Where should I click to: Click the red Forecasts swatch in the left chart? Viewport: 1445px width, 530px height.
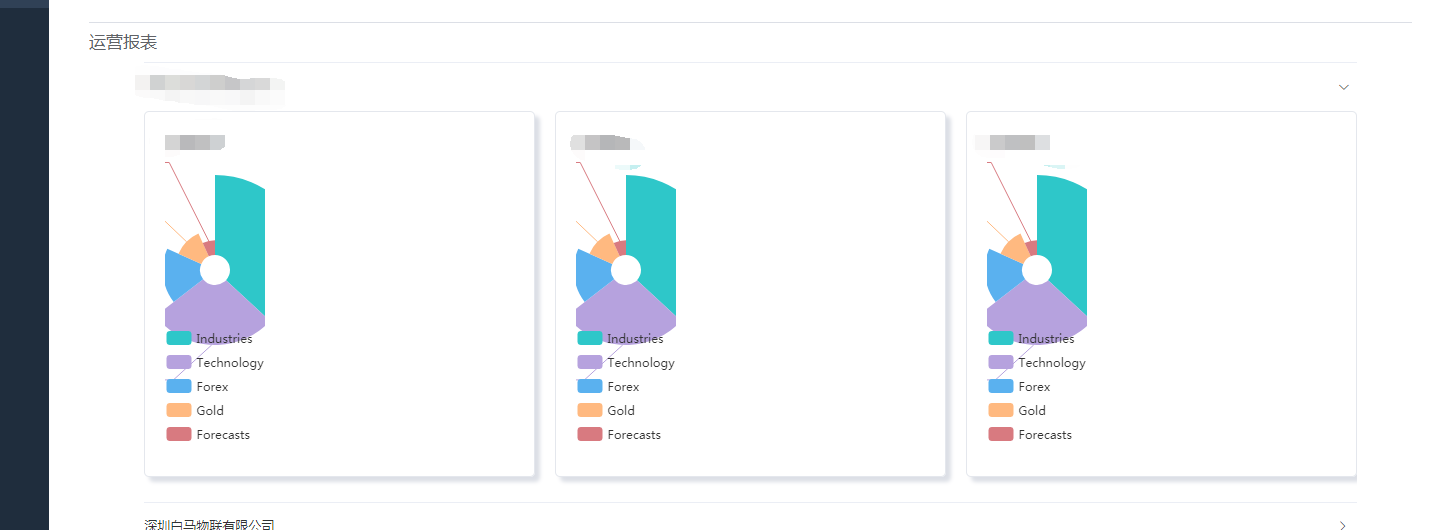179,435
